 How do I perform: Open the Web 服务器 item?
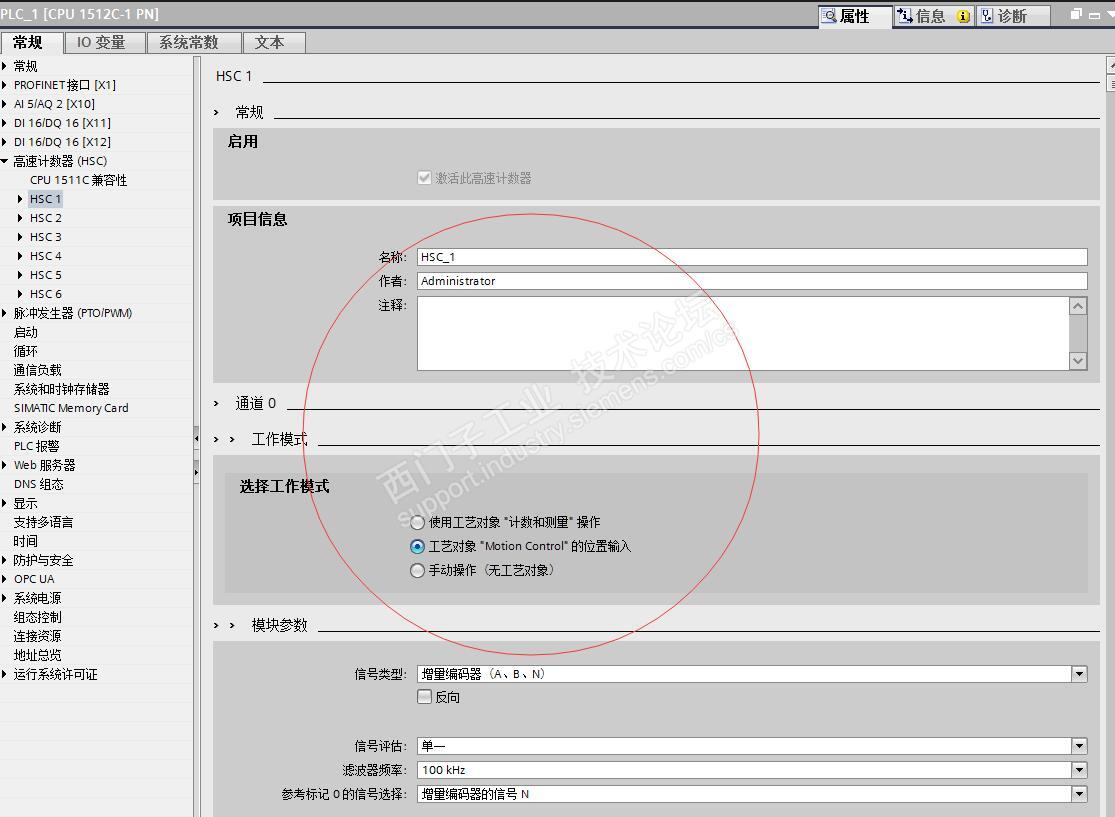(x=44, y=465)
